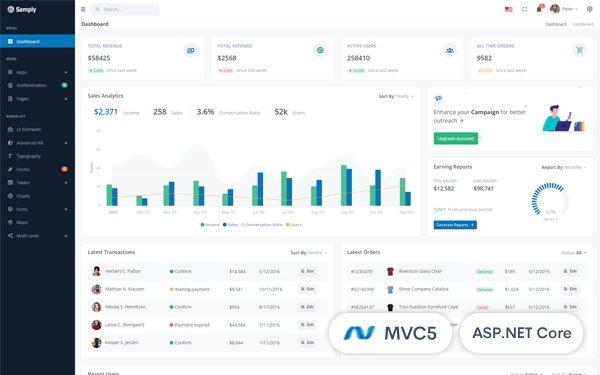The width and height of the screenshot is (600, 375).
Task: Click Herbert C. Patton's avatar
Action: coord(96,271)
